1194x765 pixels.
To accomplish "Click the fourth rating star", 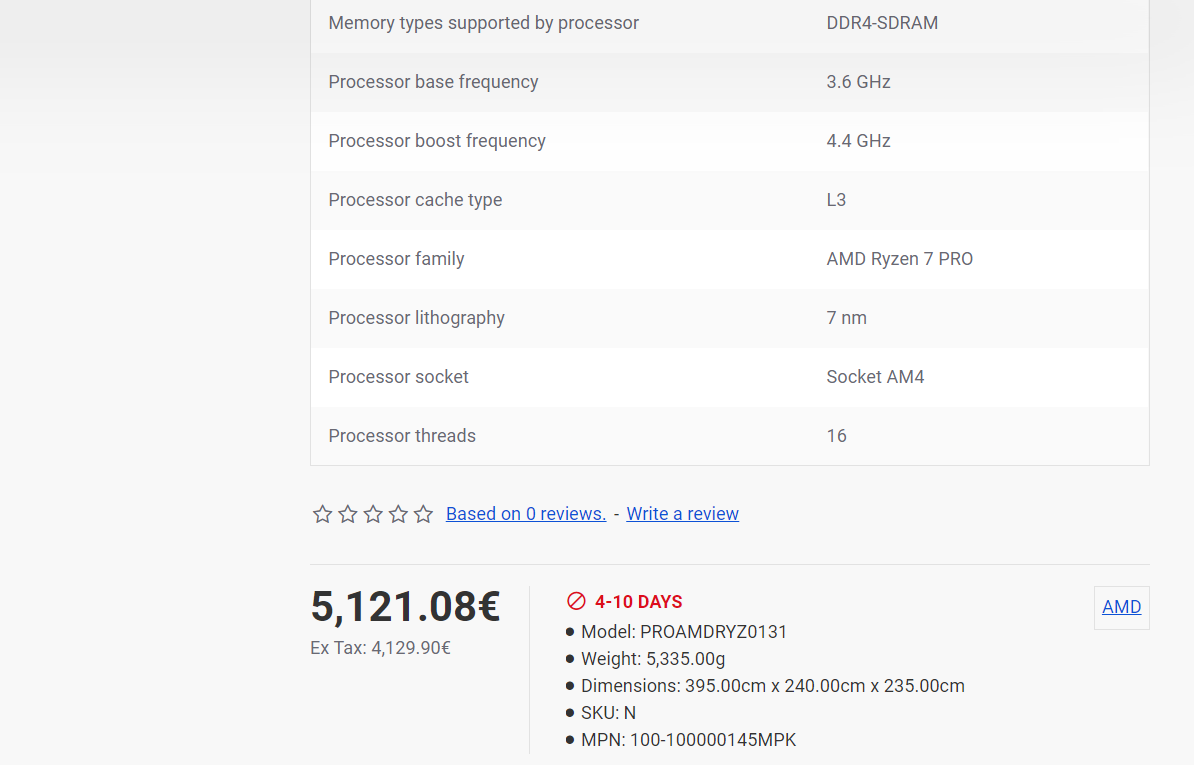I will (397, 515).
